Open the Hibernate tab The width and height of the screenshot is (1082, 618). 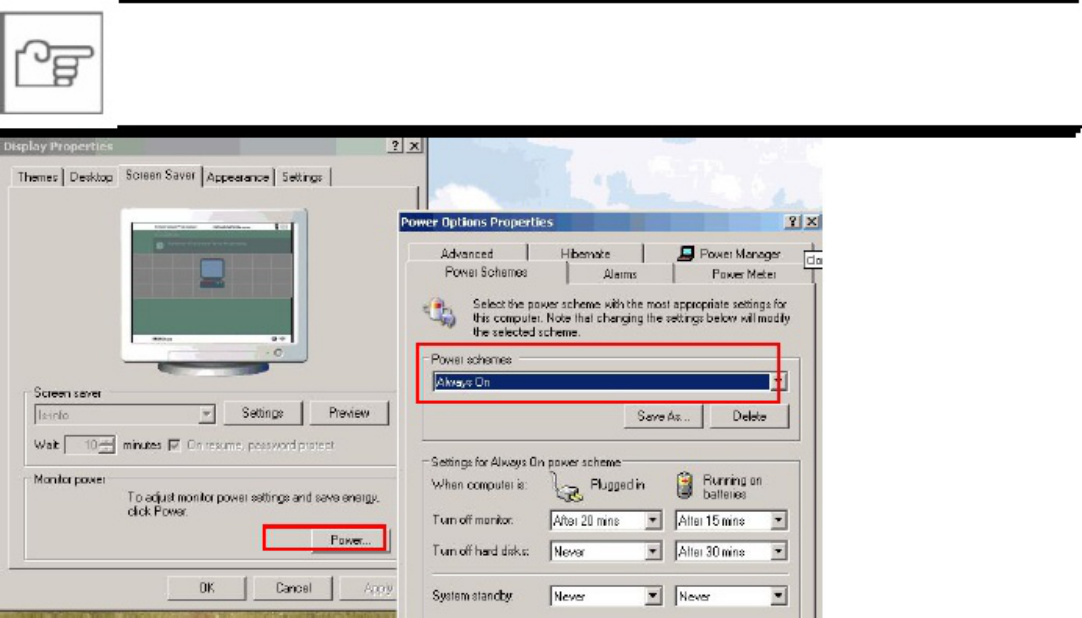click(585, 253)
